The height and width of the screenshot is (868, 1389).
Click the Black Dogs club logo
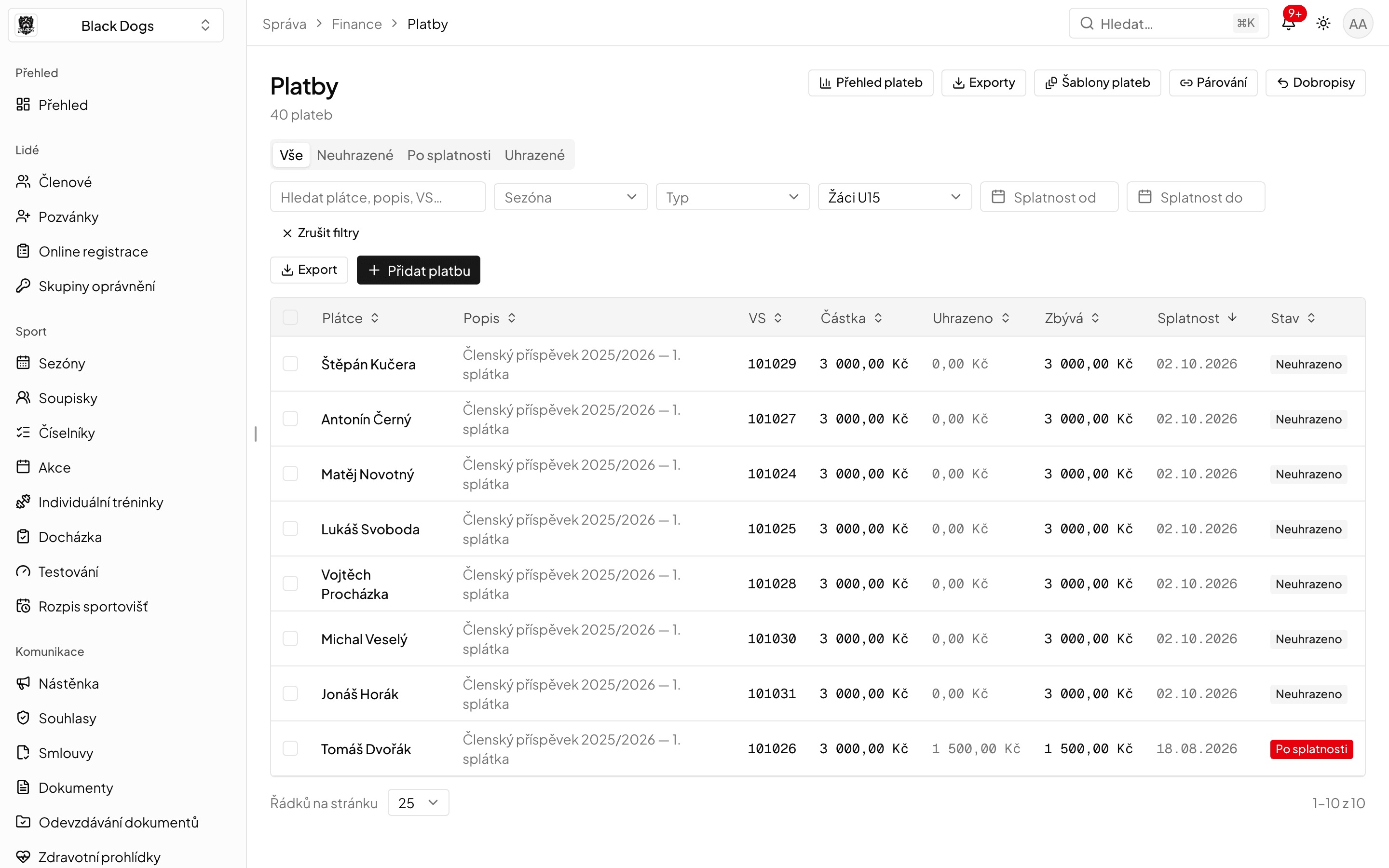click(27, 25)
